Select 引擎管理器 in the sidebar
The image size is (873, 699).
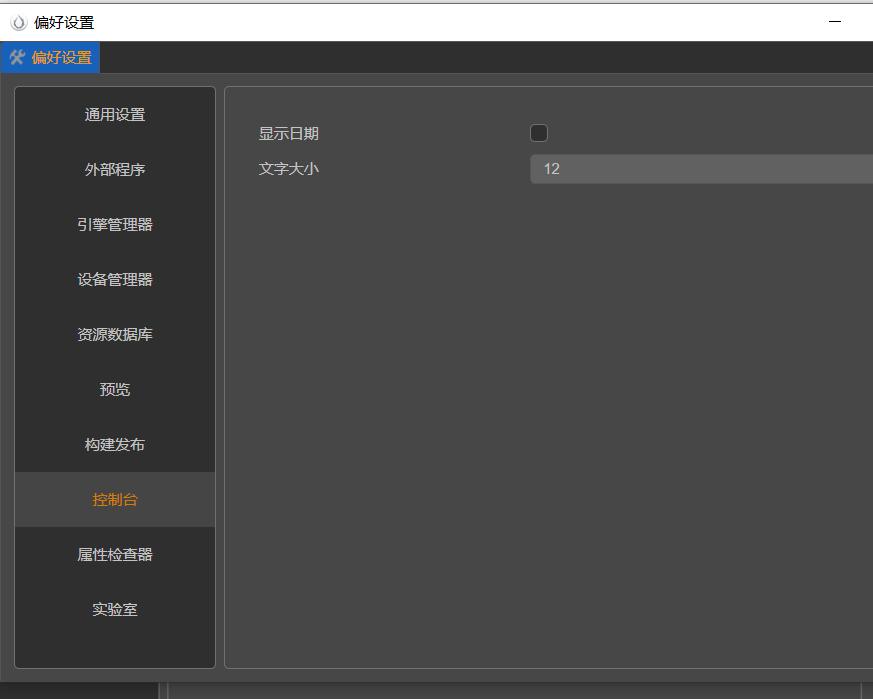click(114, 224)
